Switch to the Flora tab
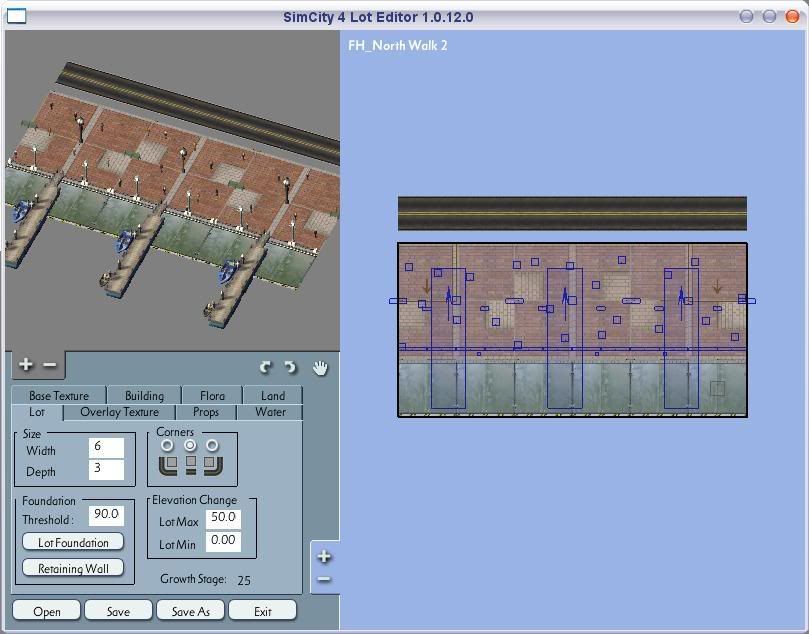The height and width of the screenshot is (634, 809). 212,396
